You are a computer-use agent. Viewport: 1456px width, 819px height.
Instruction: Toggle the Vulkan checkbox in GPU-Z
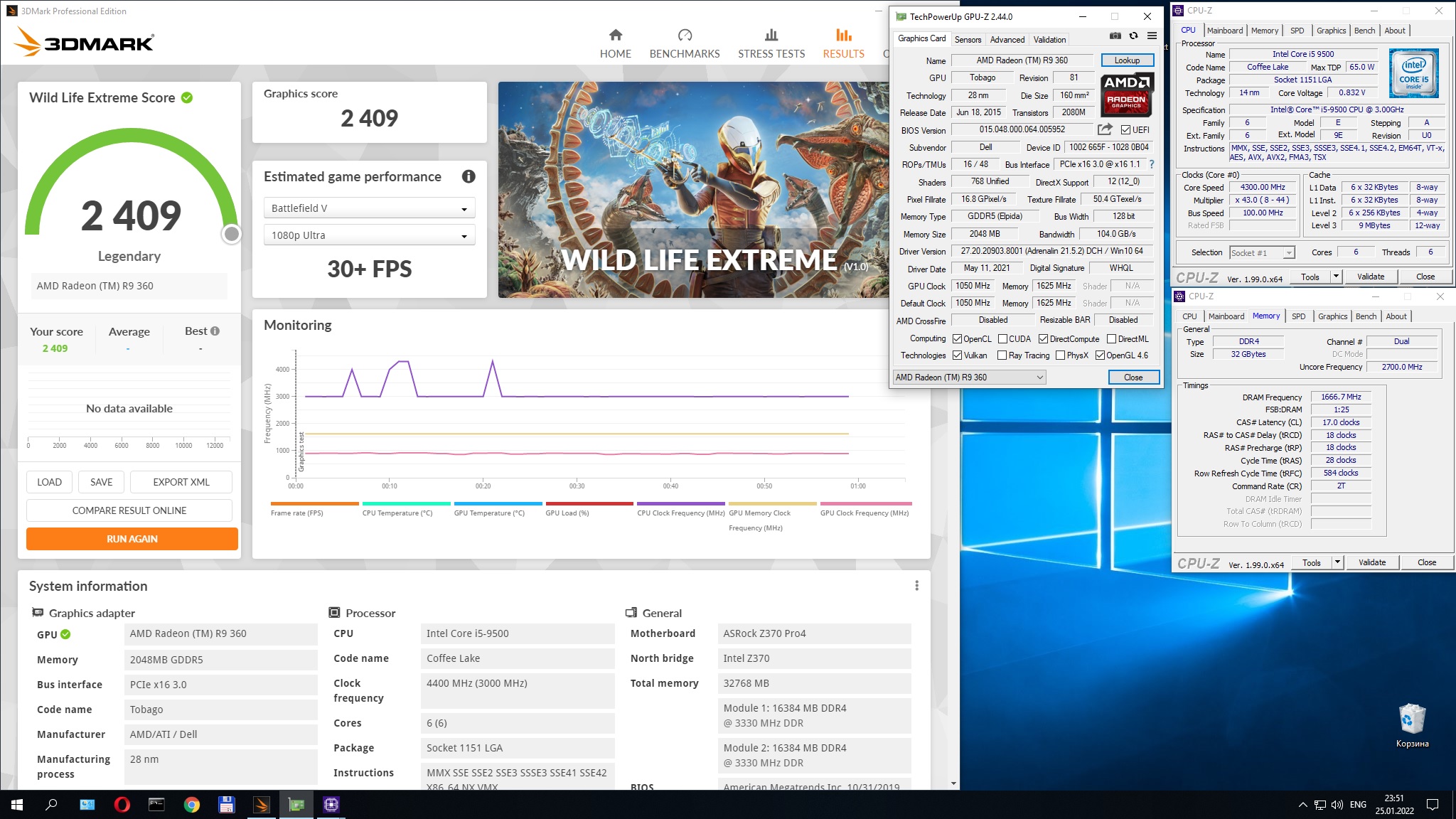click(x=957, y=355)
